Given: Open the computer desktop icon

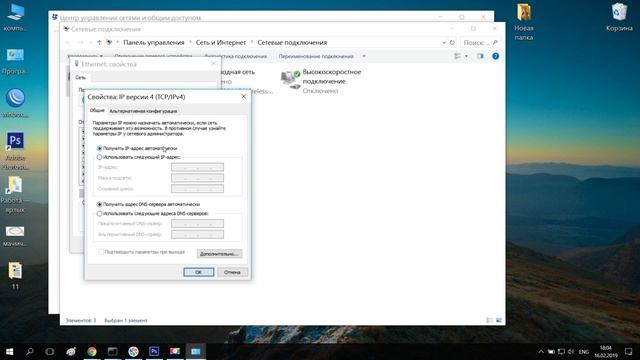Looking at the screenshot, I should pyautogui.click(x=15, y=18).
